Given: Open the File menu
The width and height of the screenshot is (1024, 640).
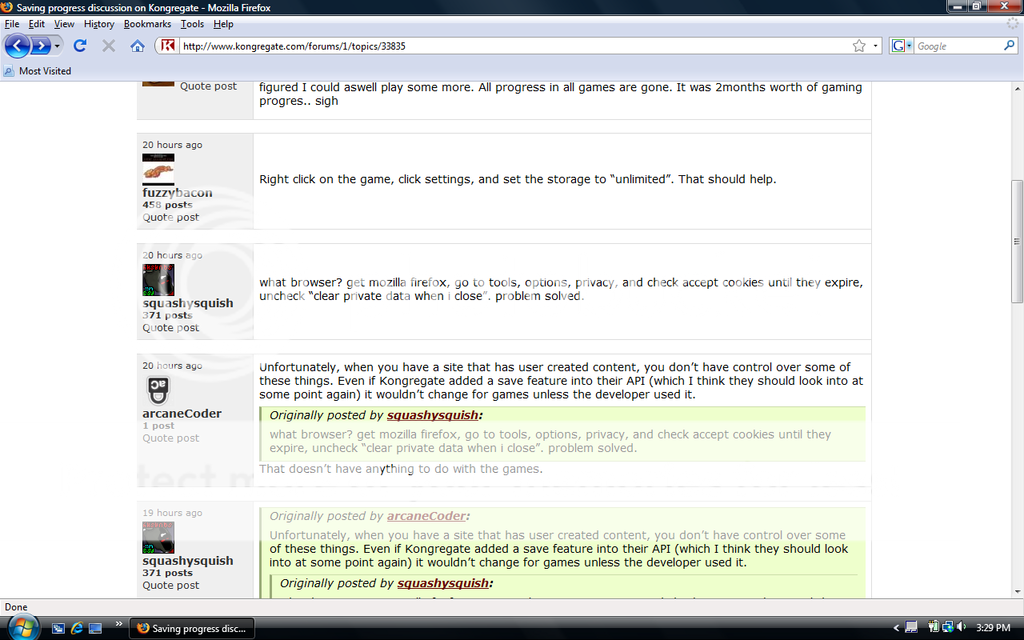Looking at the screenshot, I should pyautogui.click(x=12, y=24).
